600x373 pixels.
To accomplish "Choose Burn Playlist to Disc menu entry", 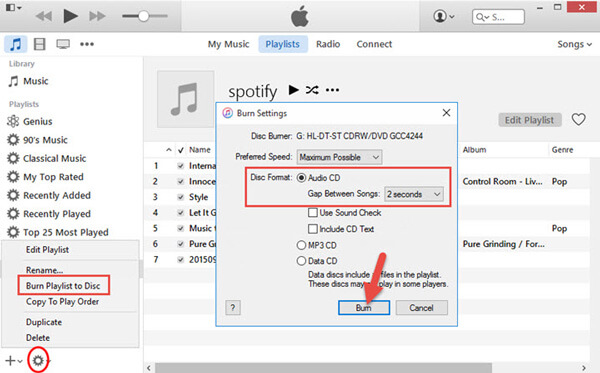I will tap(63, 286).
